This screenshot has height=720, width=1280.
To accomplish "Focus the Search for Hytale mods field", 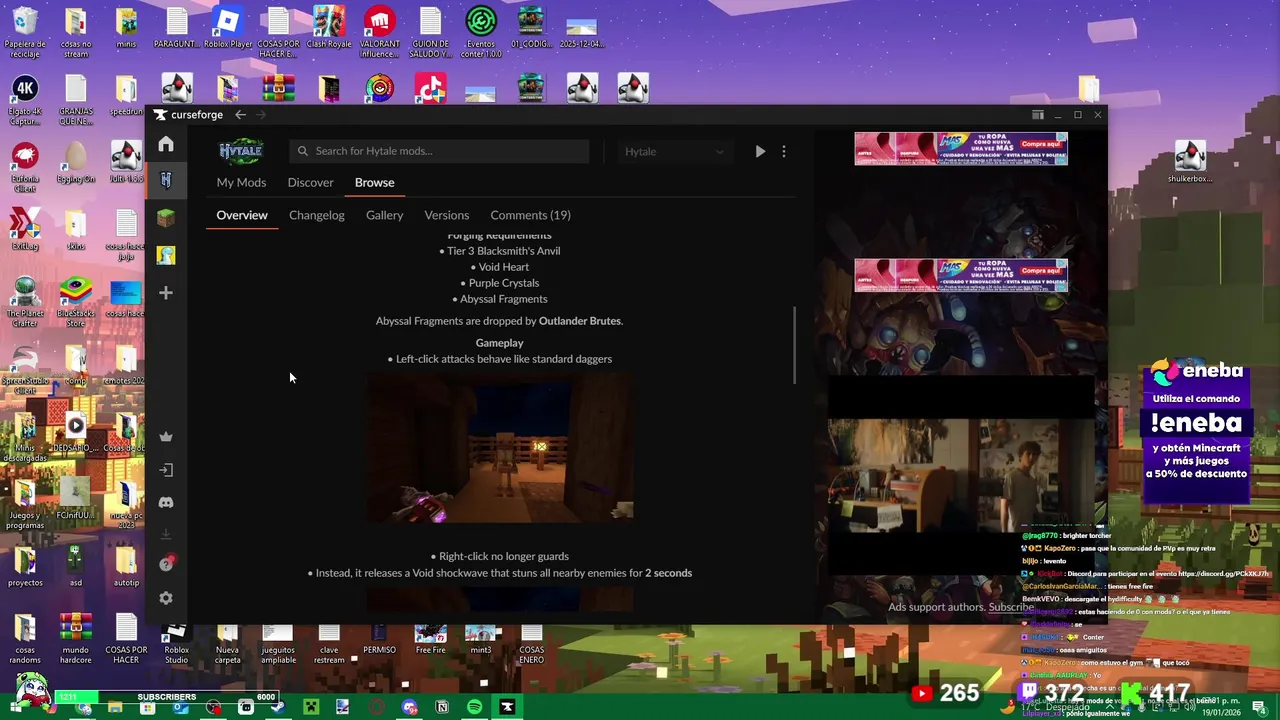I will 440,151.
